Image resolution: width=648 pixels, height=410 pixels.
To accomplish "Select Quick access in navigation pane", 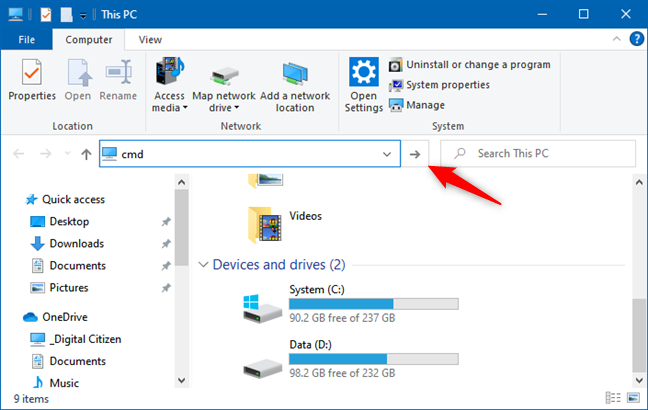I will 65,200.
